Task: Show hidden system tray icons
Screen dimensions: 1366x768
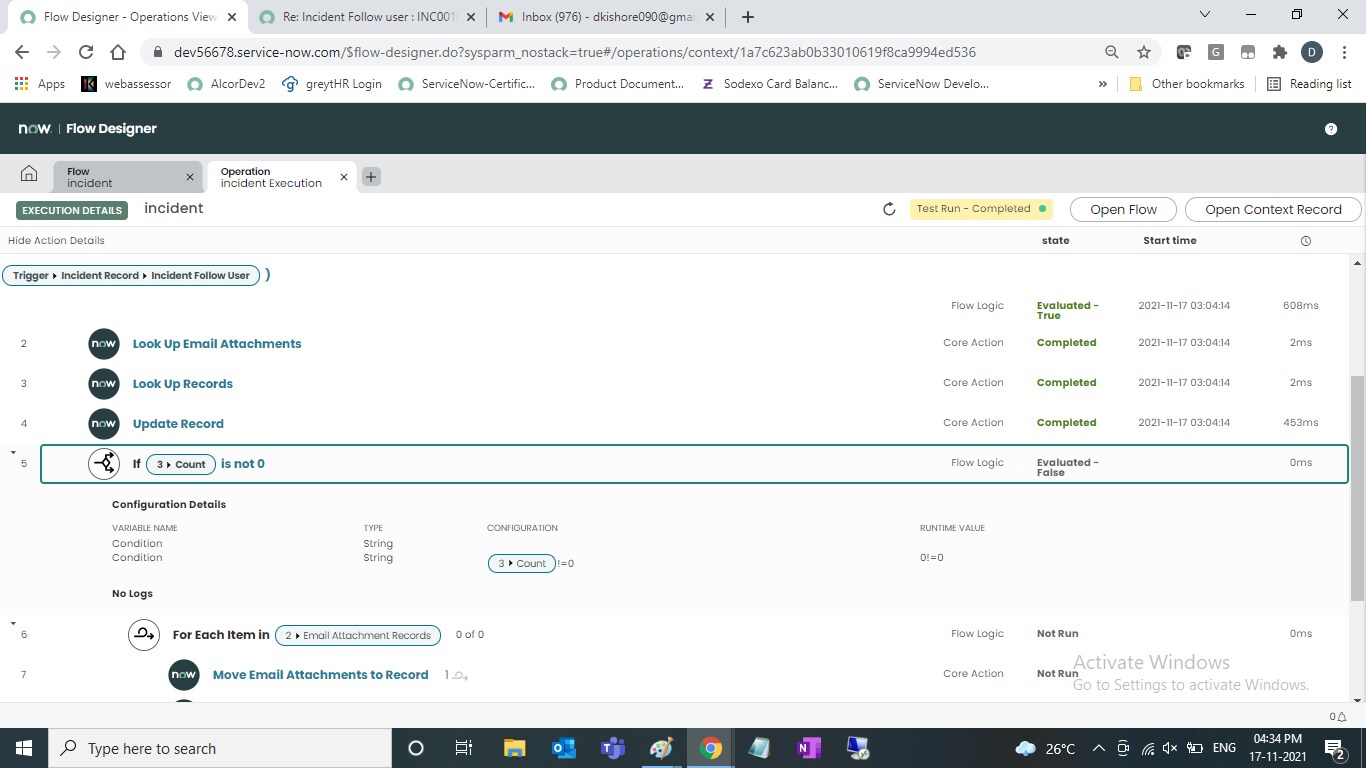Action: [x=1098, y=748]
